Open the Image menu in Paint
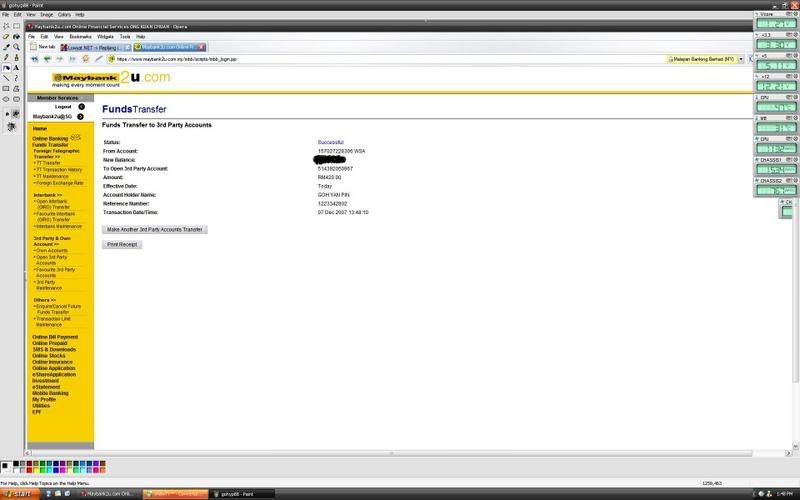 click(x=46, y=14)
